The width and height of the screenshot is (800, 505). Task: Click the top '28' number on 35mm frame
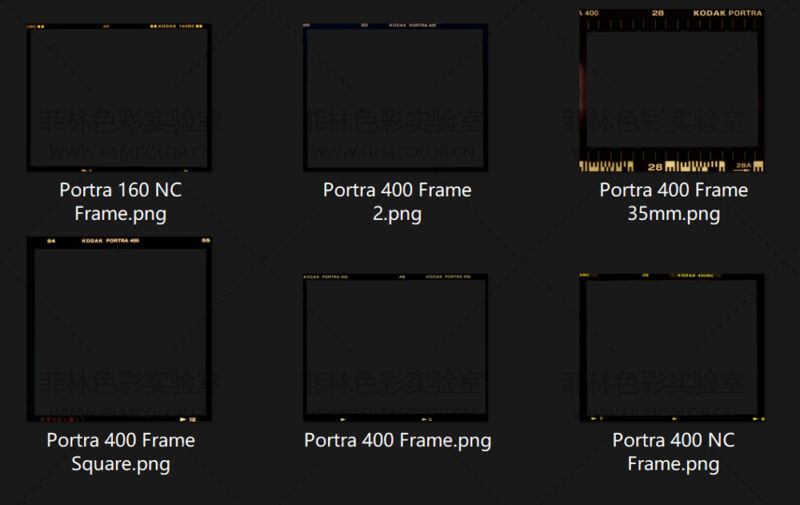pos(657,14)
